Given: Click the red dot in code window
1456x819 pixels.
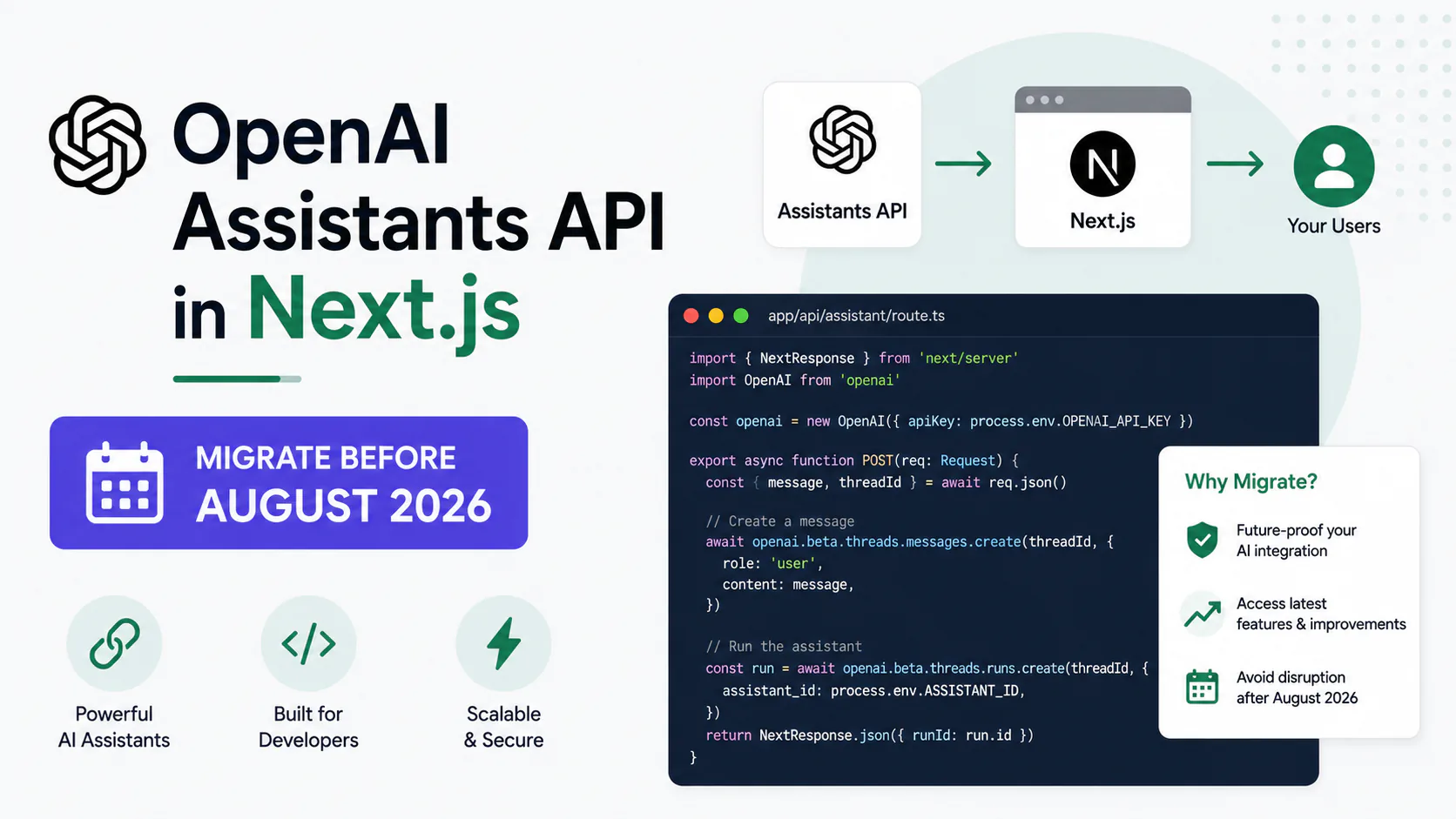Looking at the screenshot, I should click(691, 316).
